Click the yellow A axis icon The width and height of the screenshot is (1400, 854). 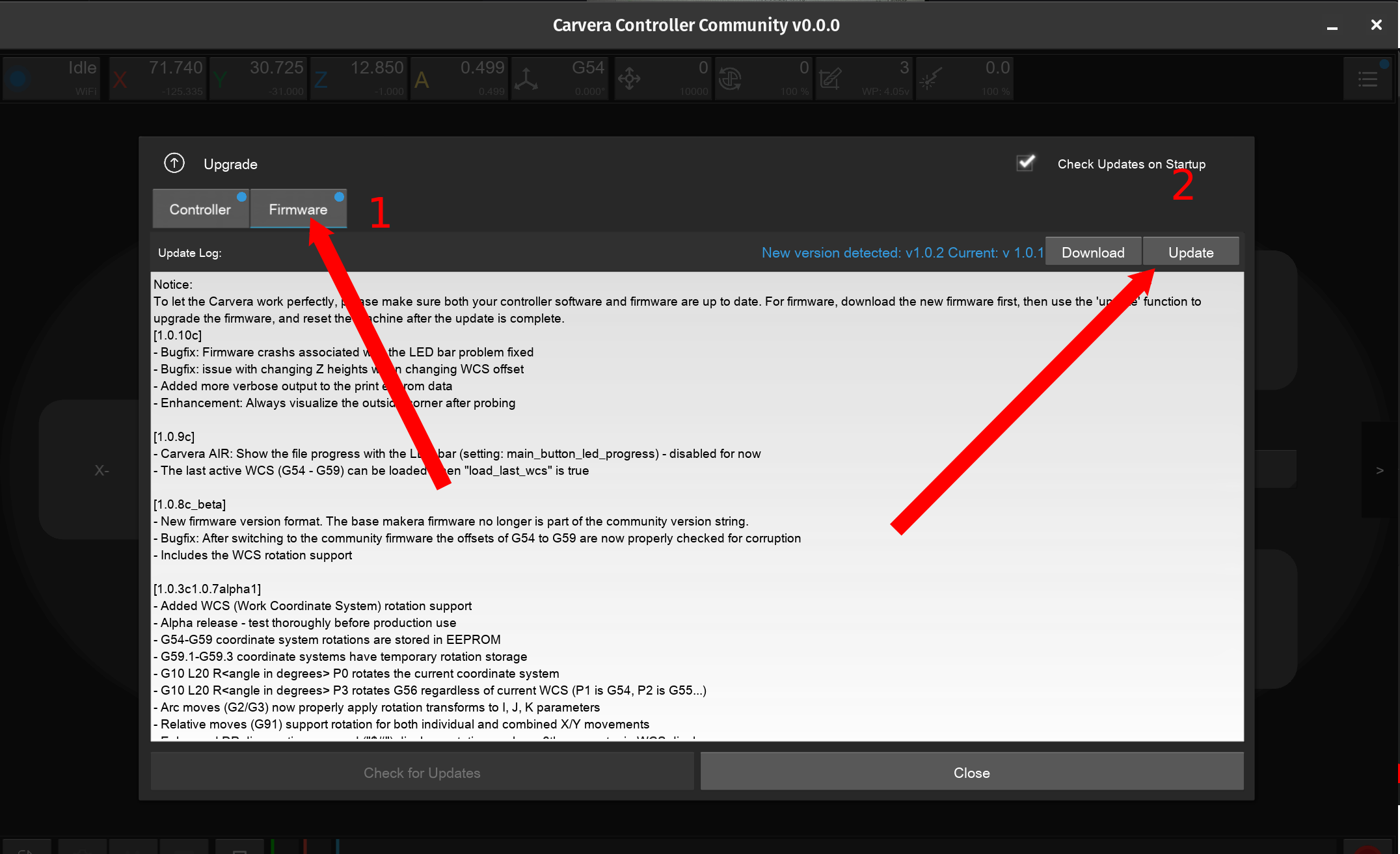[422, 80]
